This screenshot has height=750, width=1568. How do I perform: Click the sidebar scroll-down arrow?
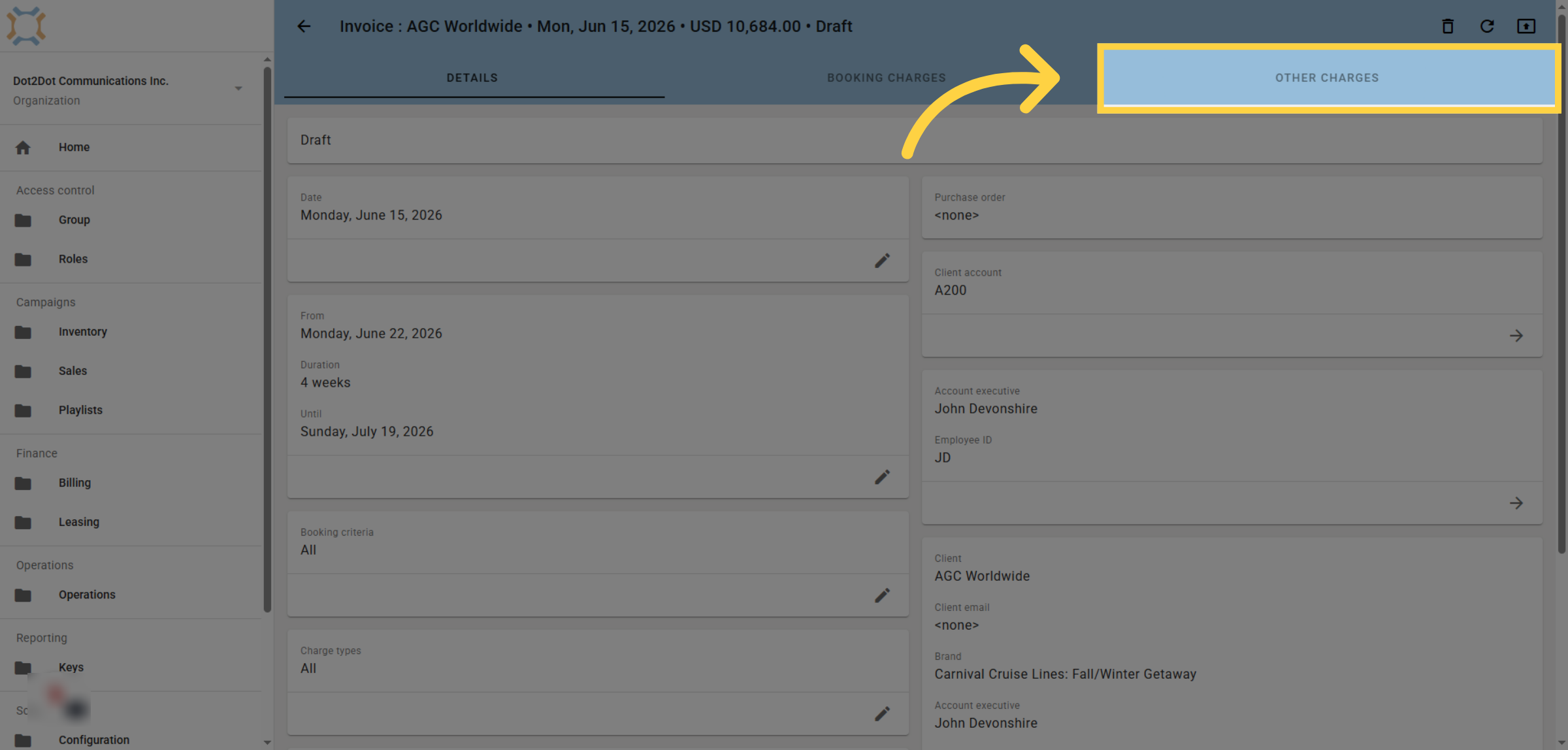point(267,743)
